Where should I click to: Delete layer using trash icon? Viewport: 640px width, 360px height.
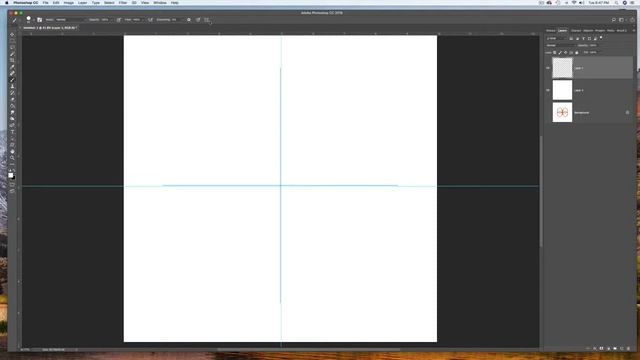click(x=629, y=349)
